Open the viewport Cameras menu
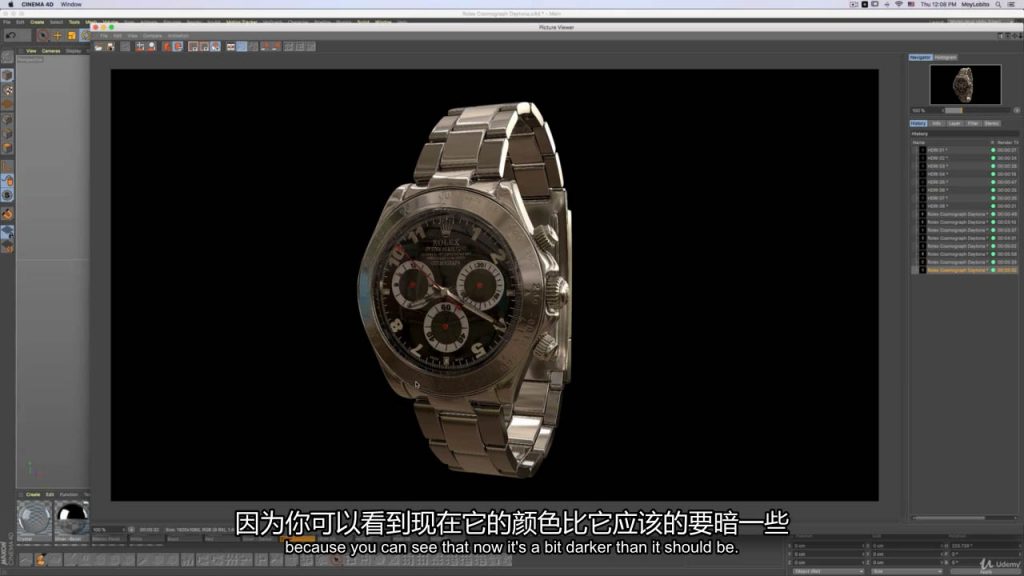Viewport: 1024px width, 576px height. (x=51, y=50)
